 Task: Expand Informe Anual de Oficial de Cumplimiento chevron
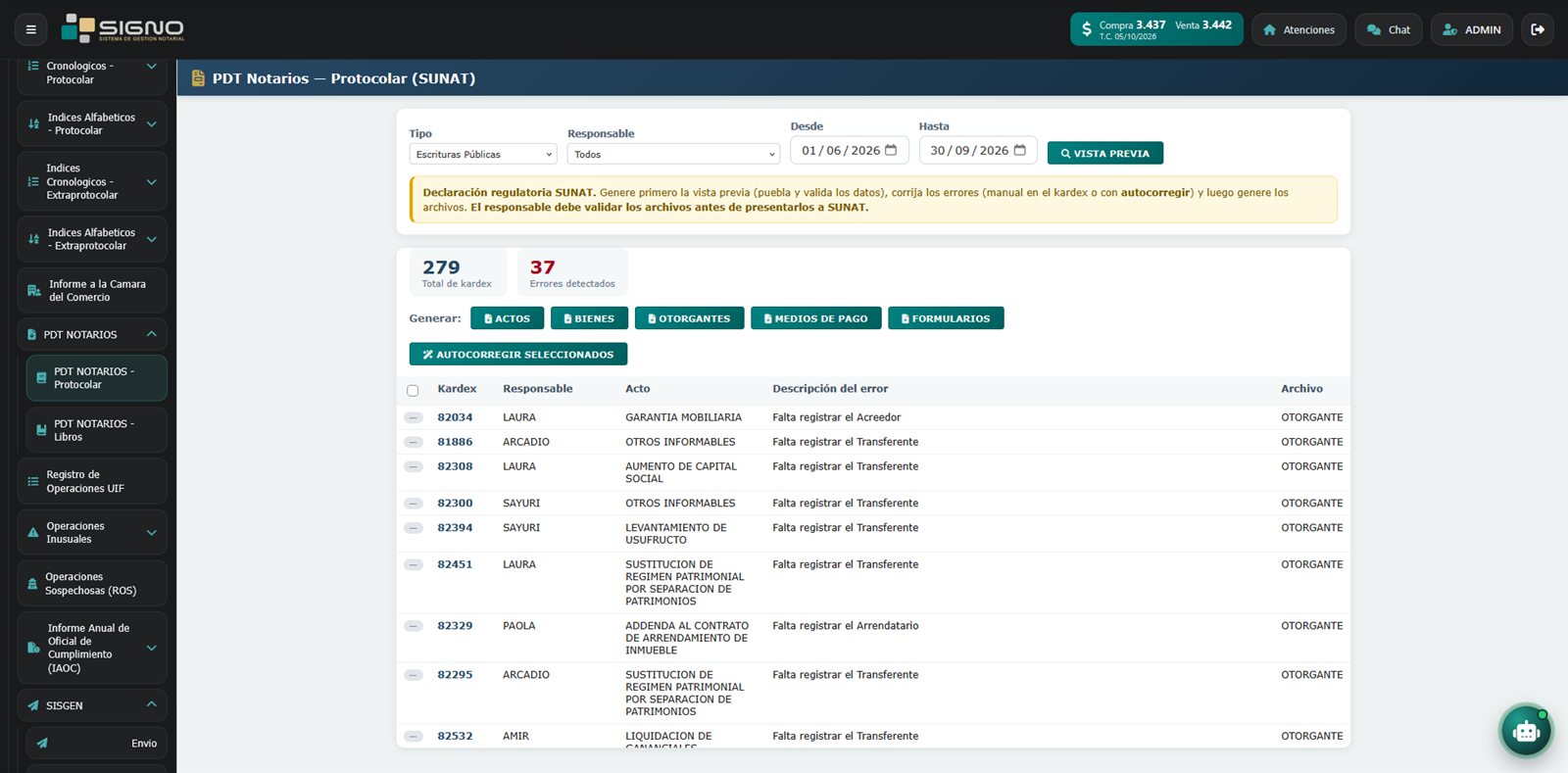pos(151,648)
